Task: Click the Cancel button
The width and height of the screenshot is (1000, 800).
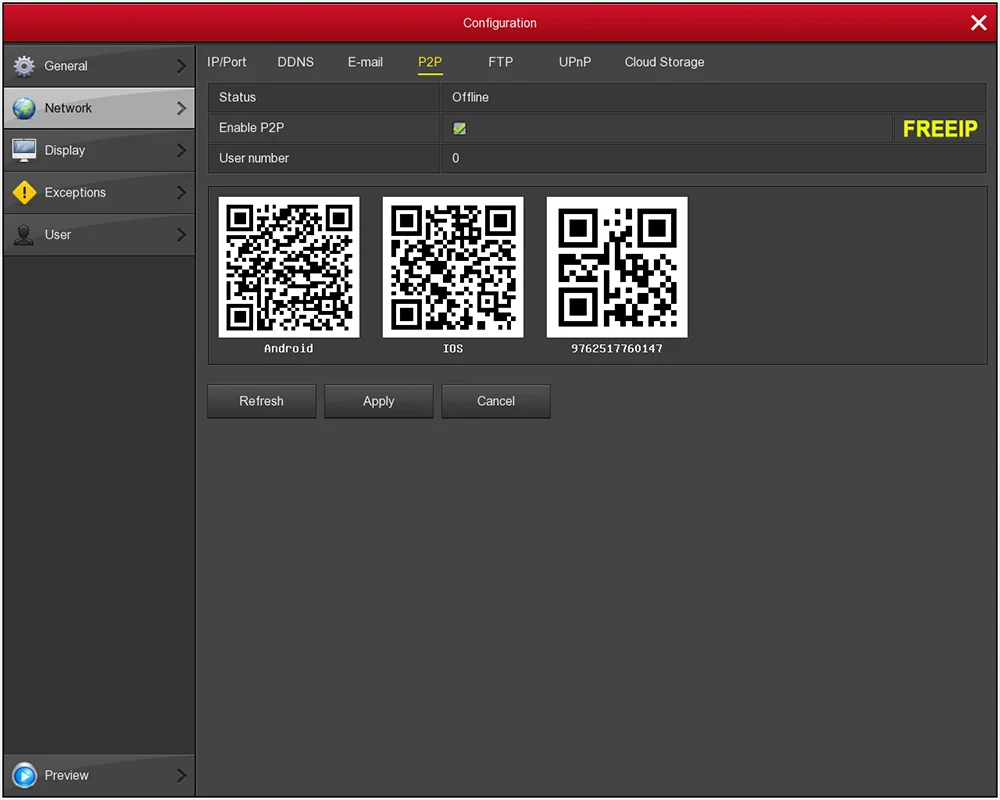Action: tap(496, 401)
